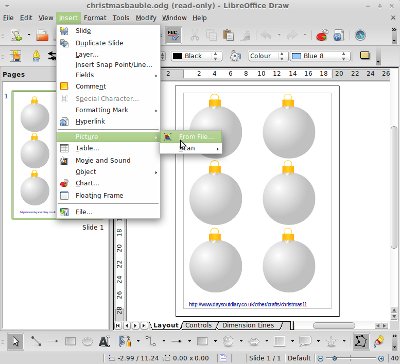Click the zoom in plus button

[380, 358]
